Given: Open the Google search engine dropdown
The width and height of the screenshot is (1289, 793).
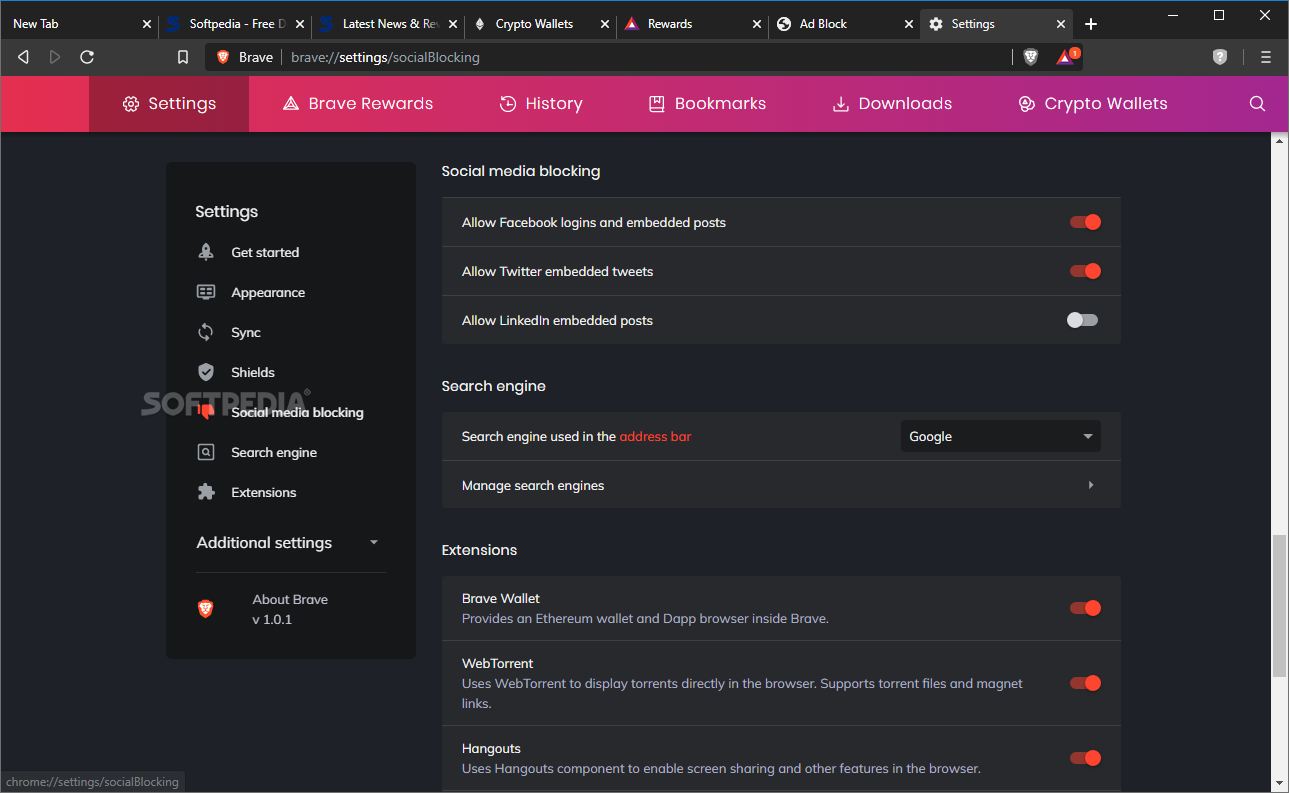Looking at the screenshot, I should pyautogui.click(x=1000, y=436).
